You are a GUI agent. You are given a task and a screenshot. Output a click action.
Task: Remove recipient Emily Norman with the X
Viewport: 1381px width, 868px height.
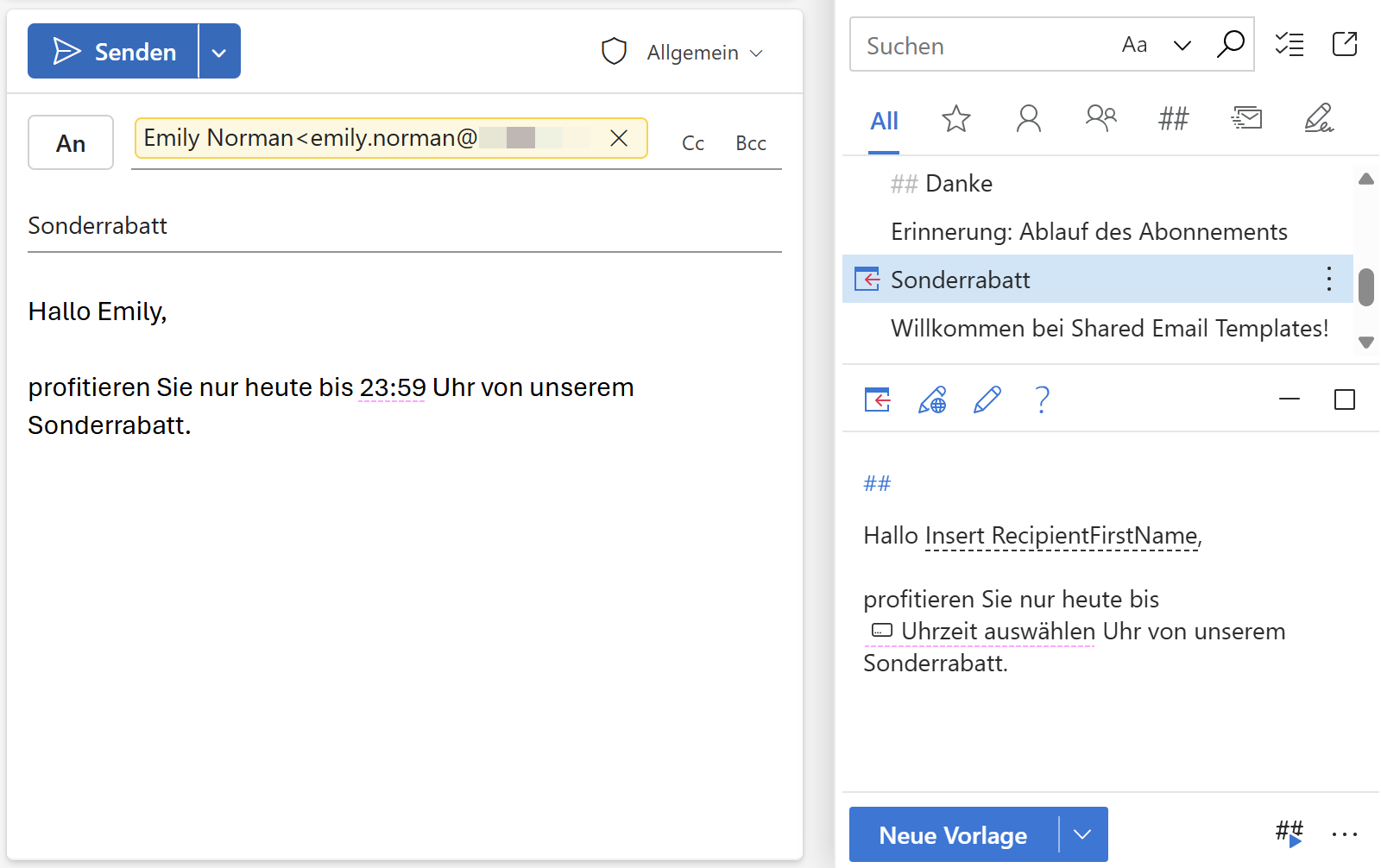click(619, 138)
